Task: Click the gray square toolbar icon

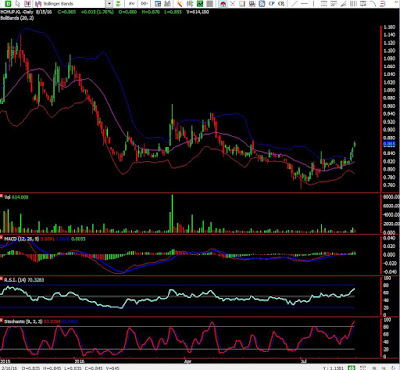Action: (x=210, y=4)
